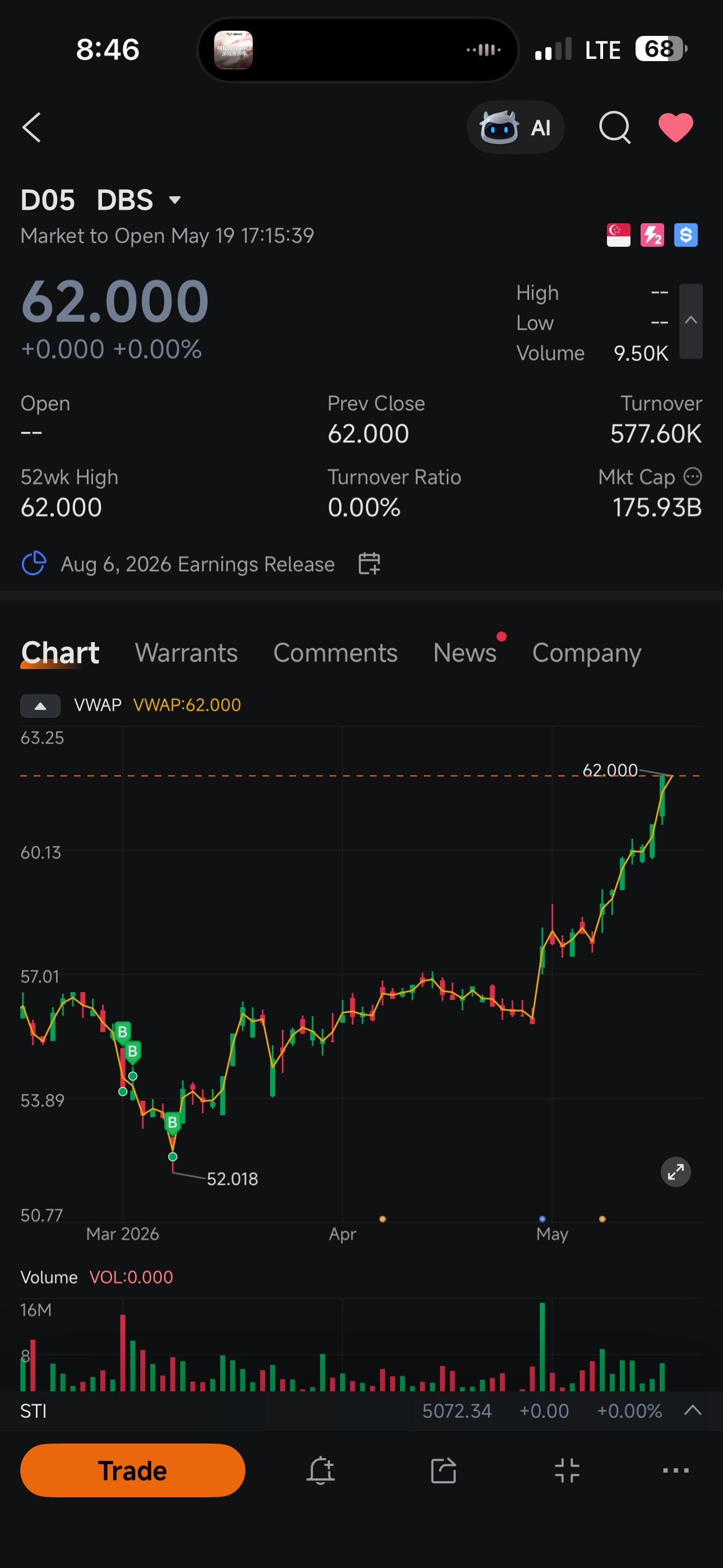This screenshot has height=1568, width=723.
Task: Open the more options ellipsis menu
Action: pyautogui.click(x=675, y=1470)
